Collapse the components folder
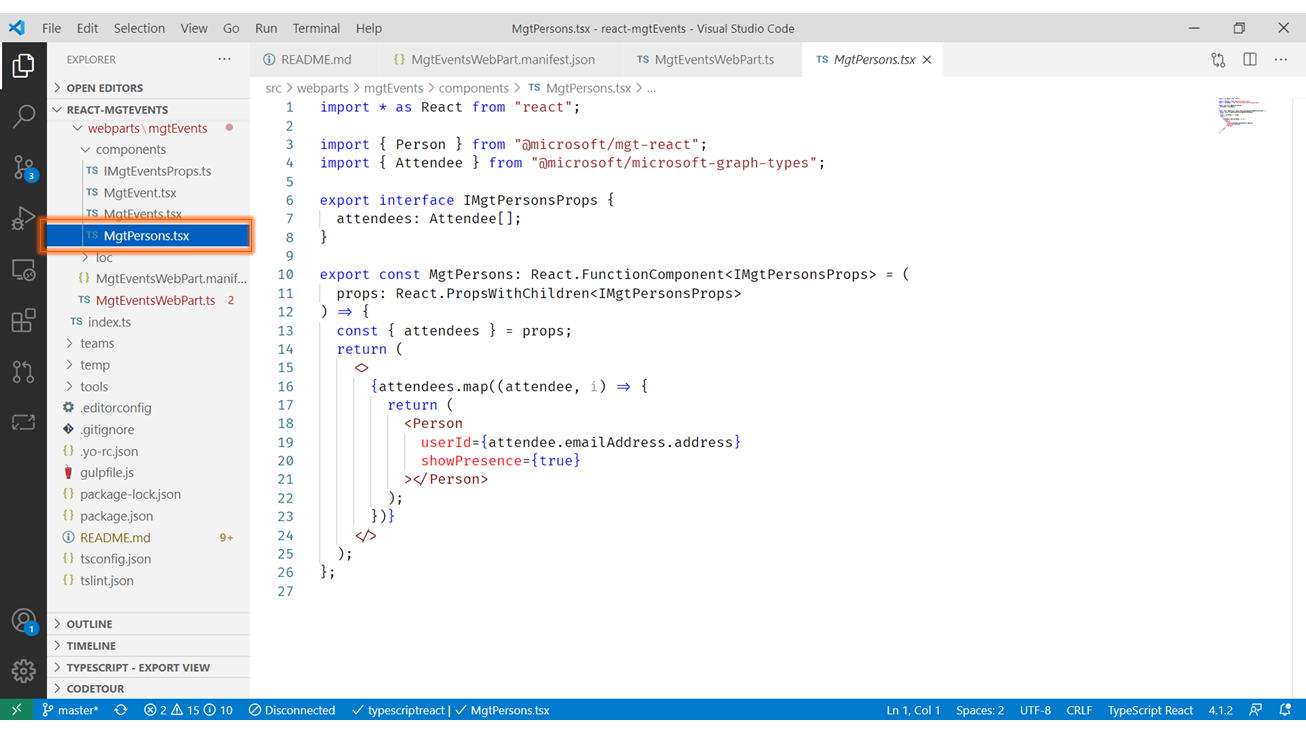Screen dimensions: 1306x734 [x=130, y=150]
